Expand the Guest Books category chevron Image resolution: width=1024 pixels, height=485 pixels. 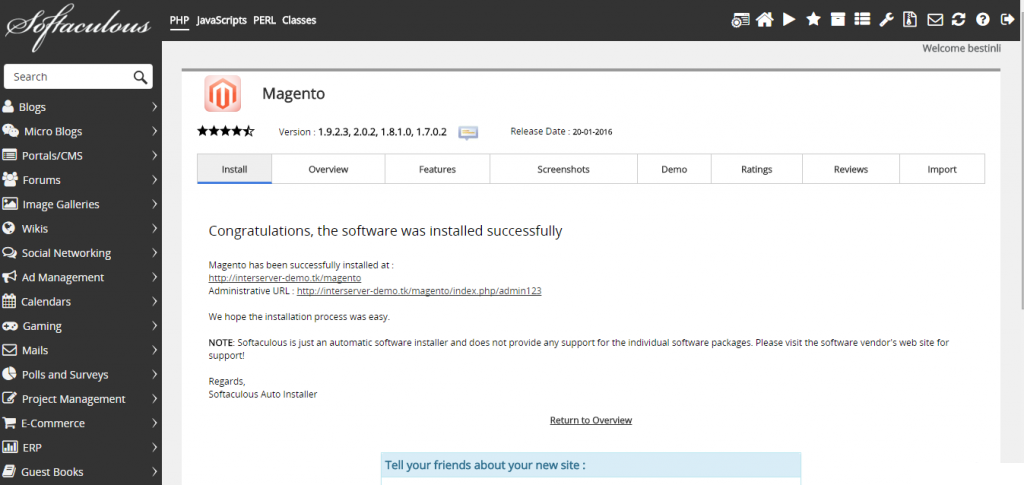tap(155, 471)
